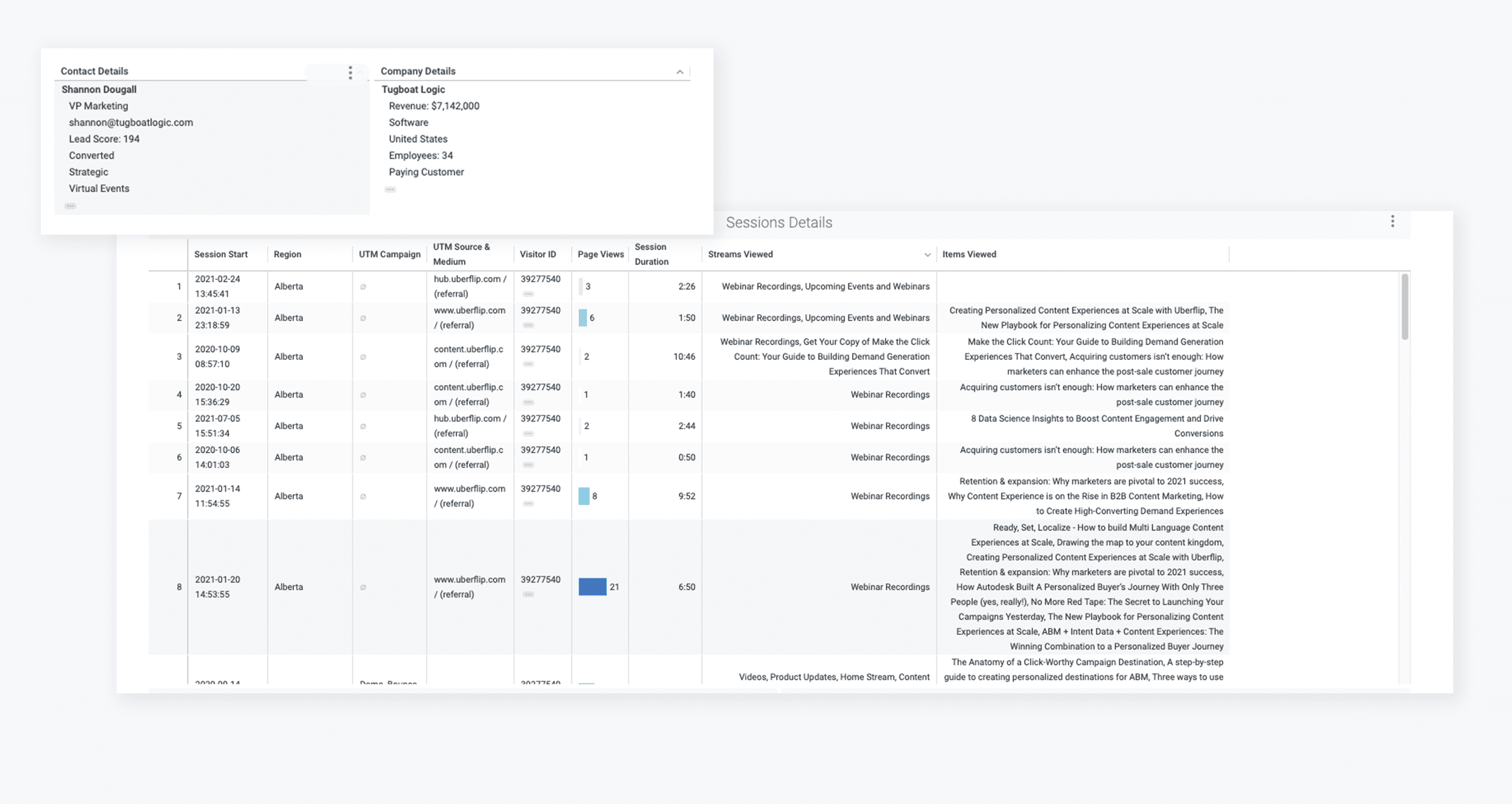Click the 8 page views bar
The height and width of the screenshot is (804, 1512).
[583, 496]
